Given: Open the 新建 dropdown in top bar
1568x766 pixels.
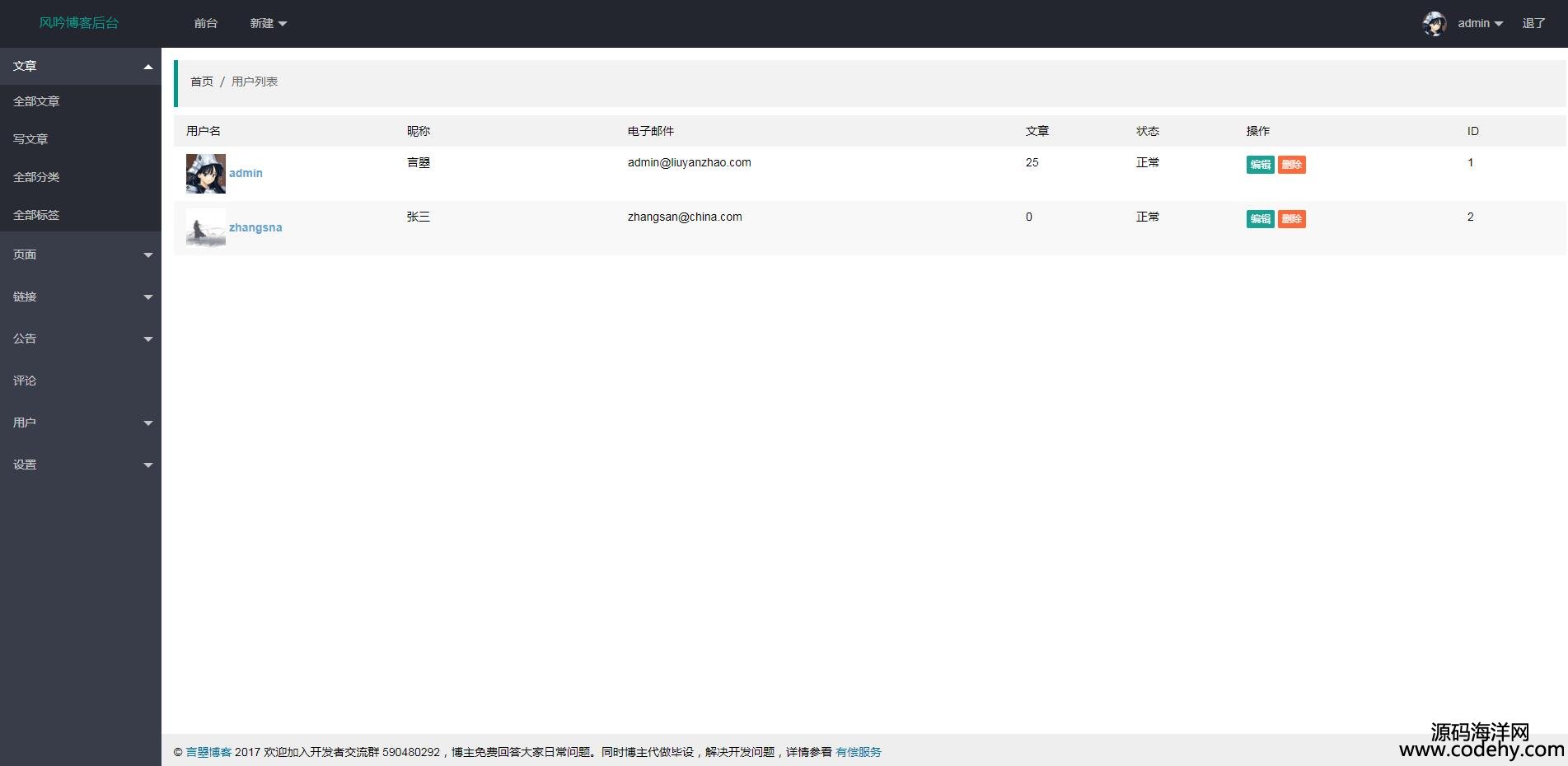Looking at the screenshot, I should point(268,24).
